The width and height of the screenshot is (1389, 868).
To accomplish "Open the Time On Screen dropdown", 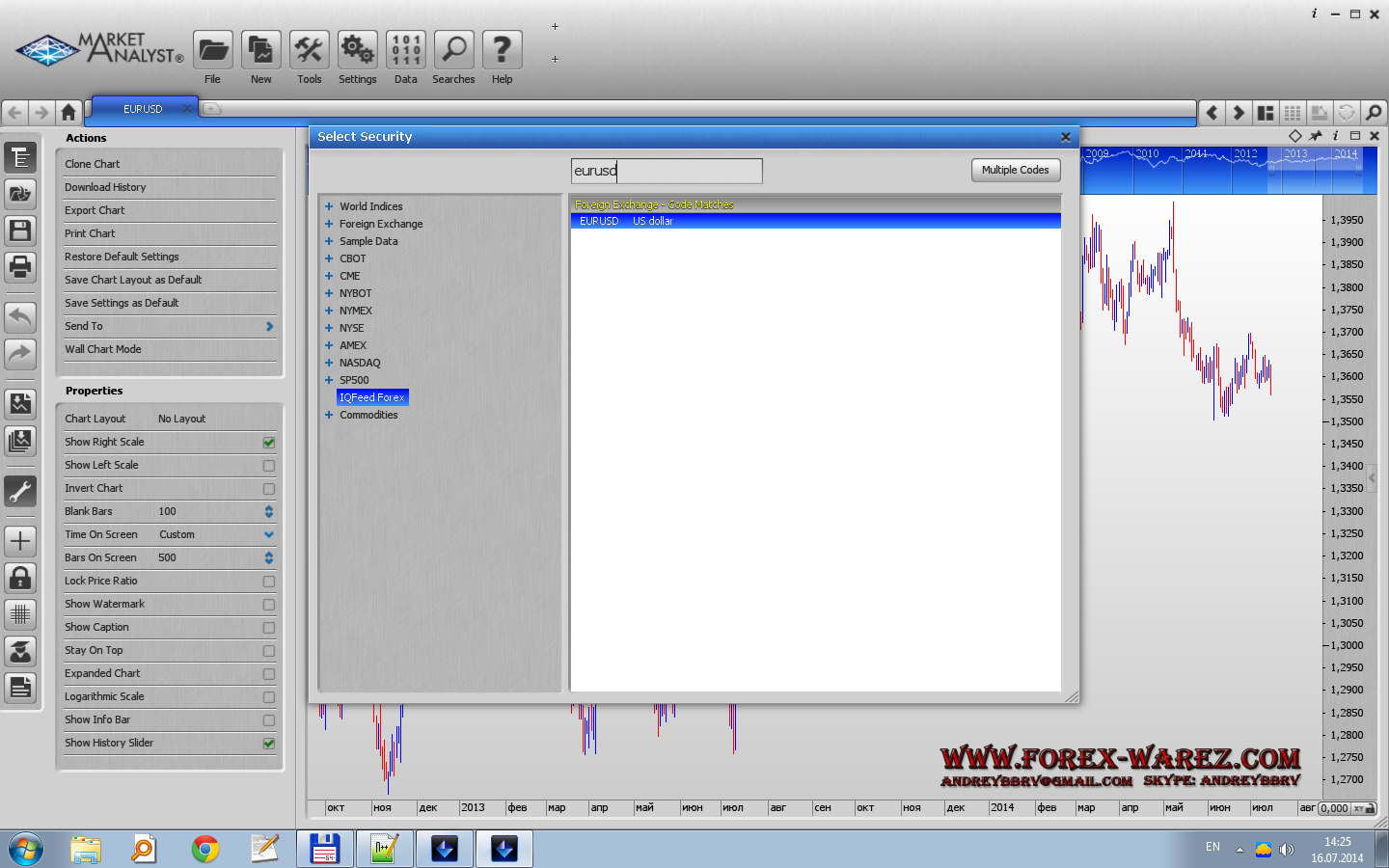I will (269, 534).
